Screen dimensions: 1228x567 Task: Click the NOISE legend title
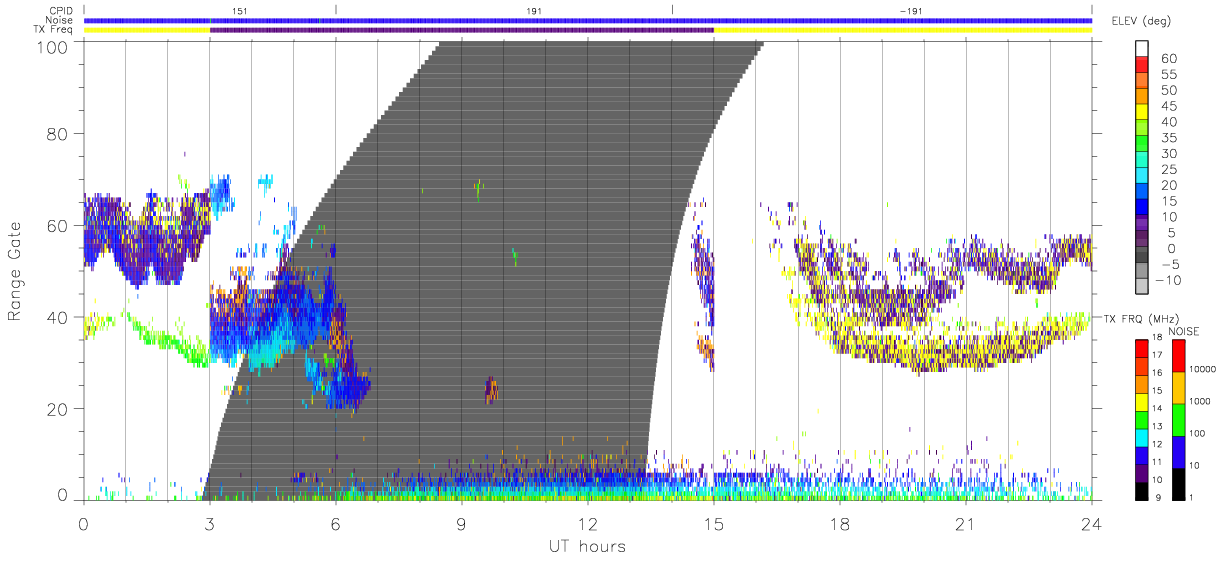point(1184,331)
